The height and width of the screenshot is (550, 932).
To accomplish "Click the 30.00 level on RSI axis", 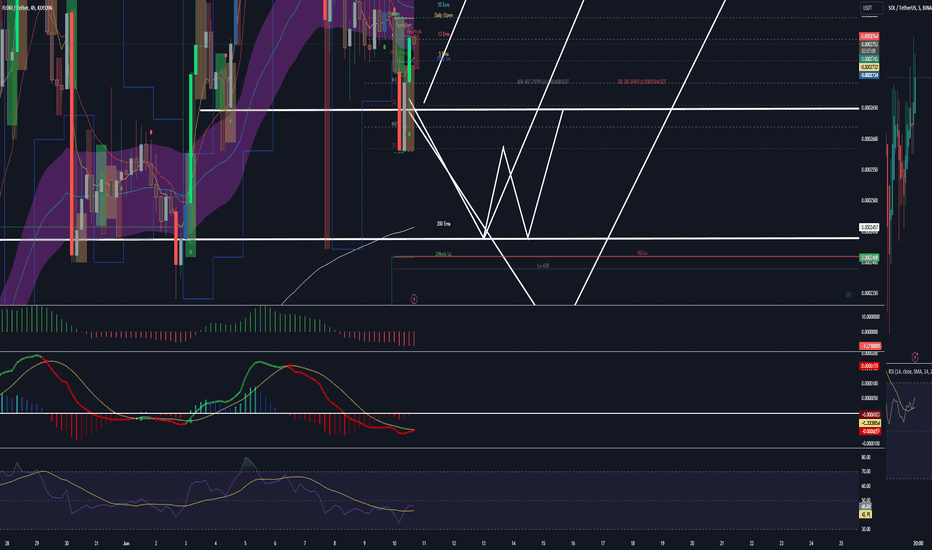I will tap(866, 529).
